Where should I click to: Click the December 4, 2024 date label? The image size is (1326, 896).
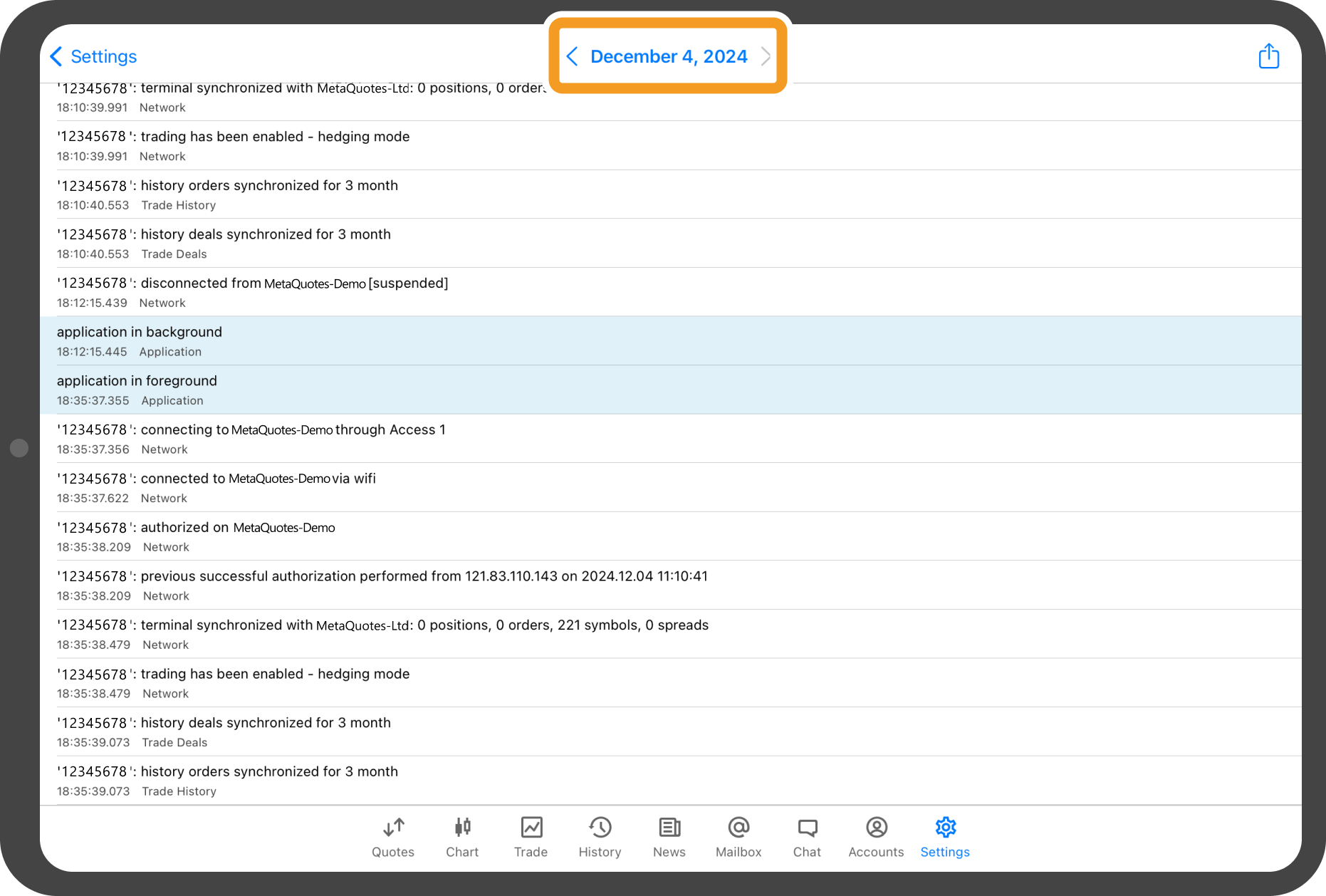point(669,56)
